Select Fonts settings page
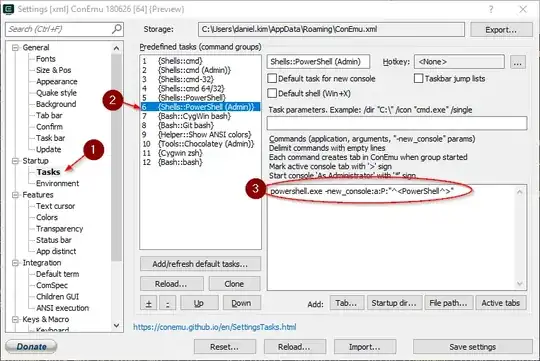Image resolution: width=540 pixels, height=361 pixels. (46, 59)
